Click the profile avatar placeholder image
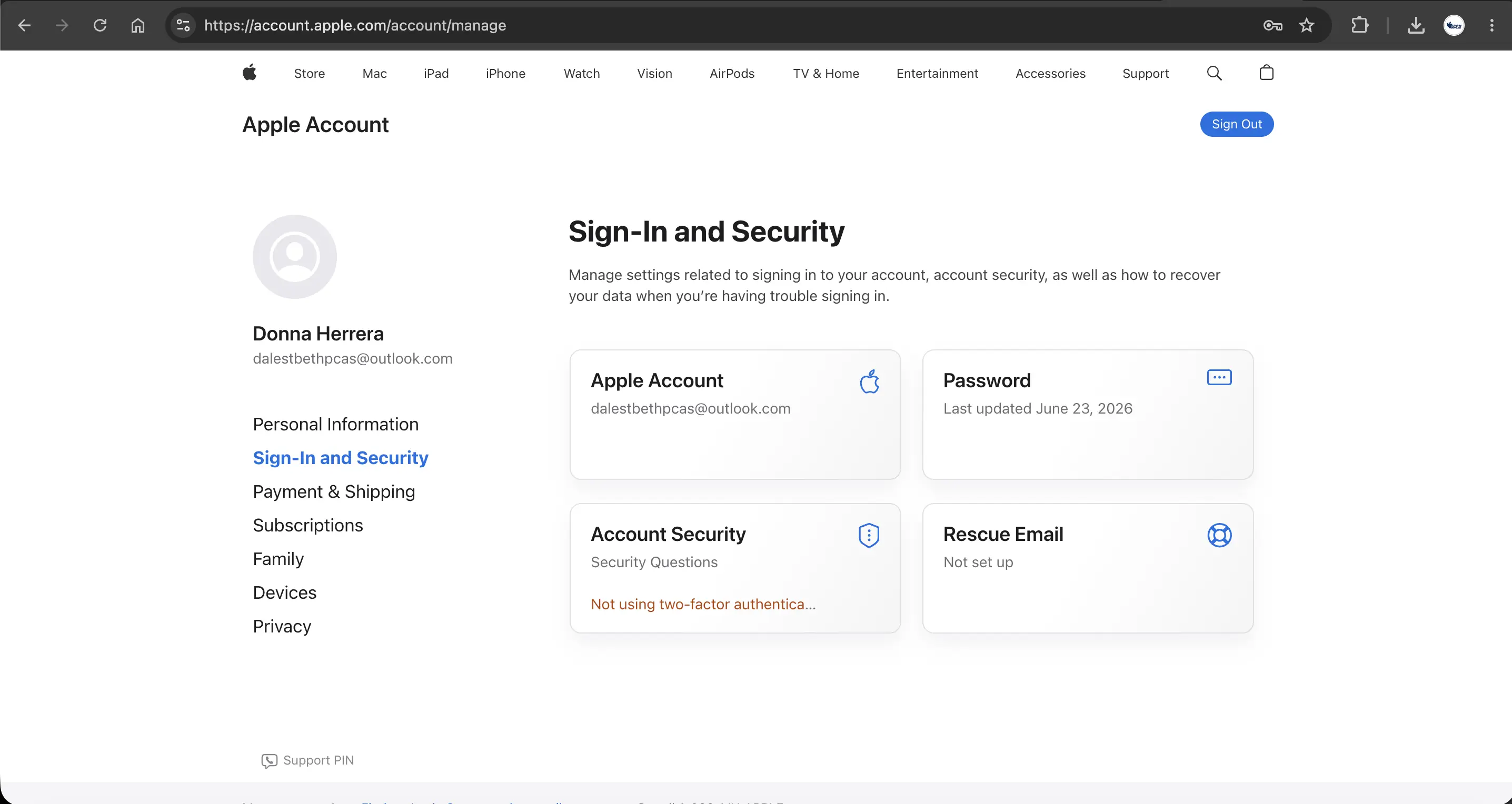The width and height of the screenshot is (1512, 804). [x=295, y=257]
